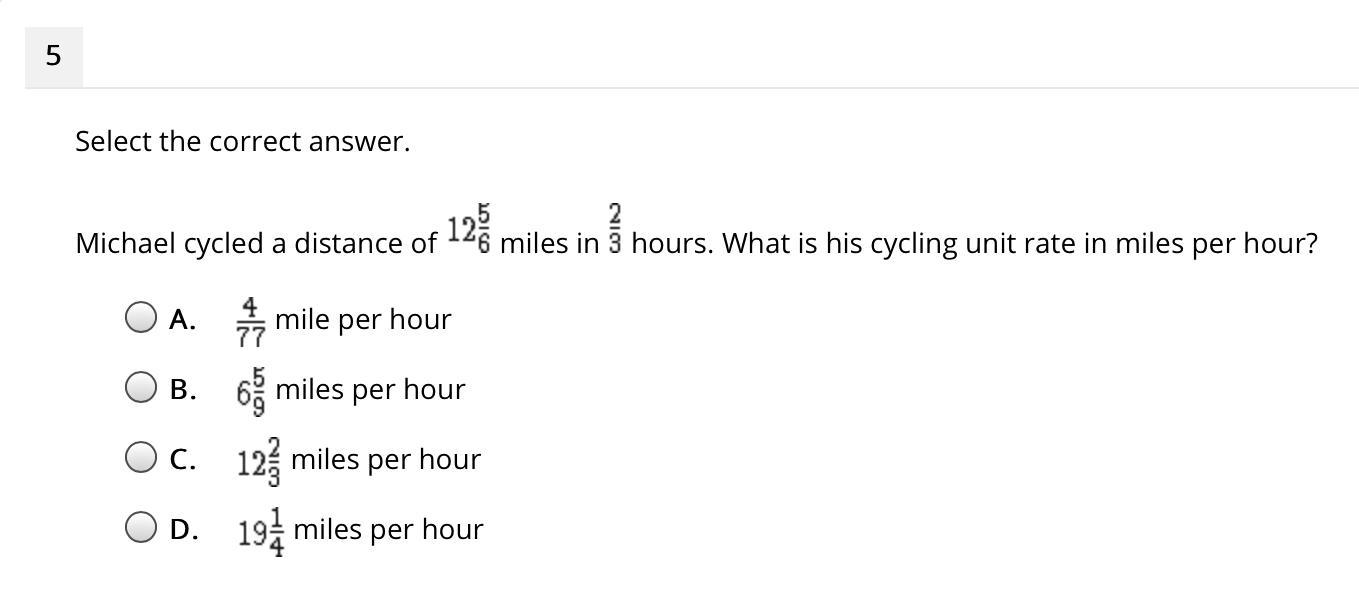Click the letter label "B."
The image size is (1359, 605).
[182, 389]
